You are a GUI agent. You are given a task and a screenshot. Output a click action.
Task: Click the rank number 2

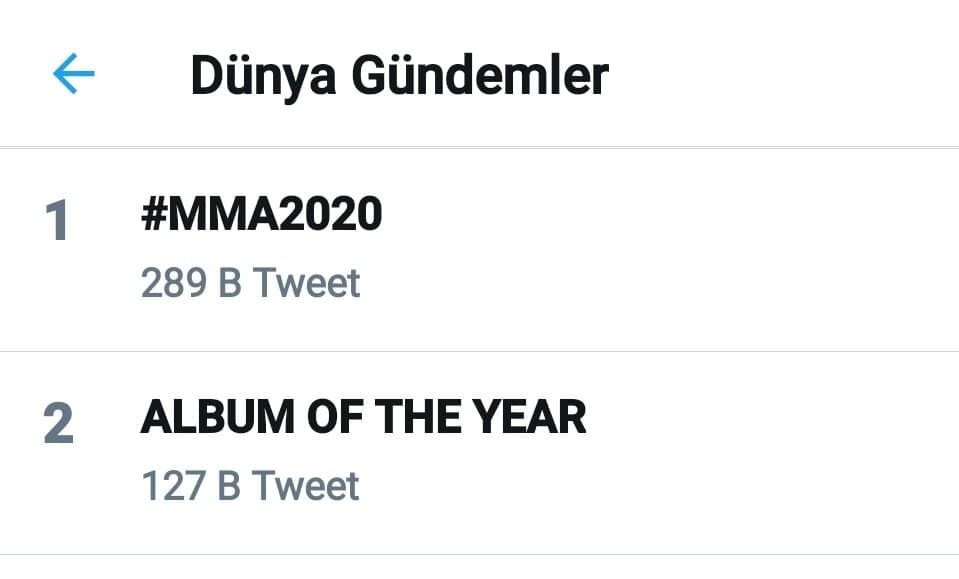click(x=58, y=424)
